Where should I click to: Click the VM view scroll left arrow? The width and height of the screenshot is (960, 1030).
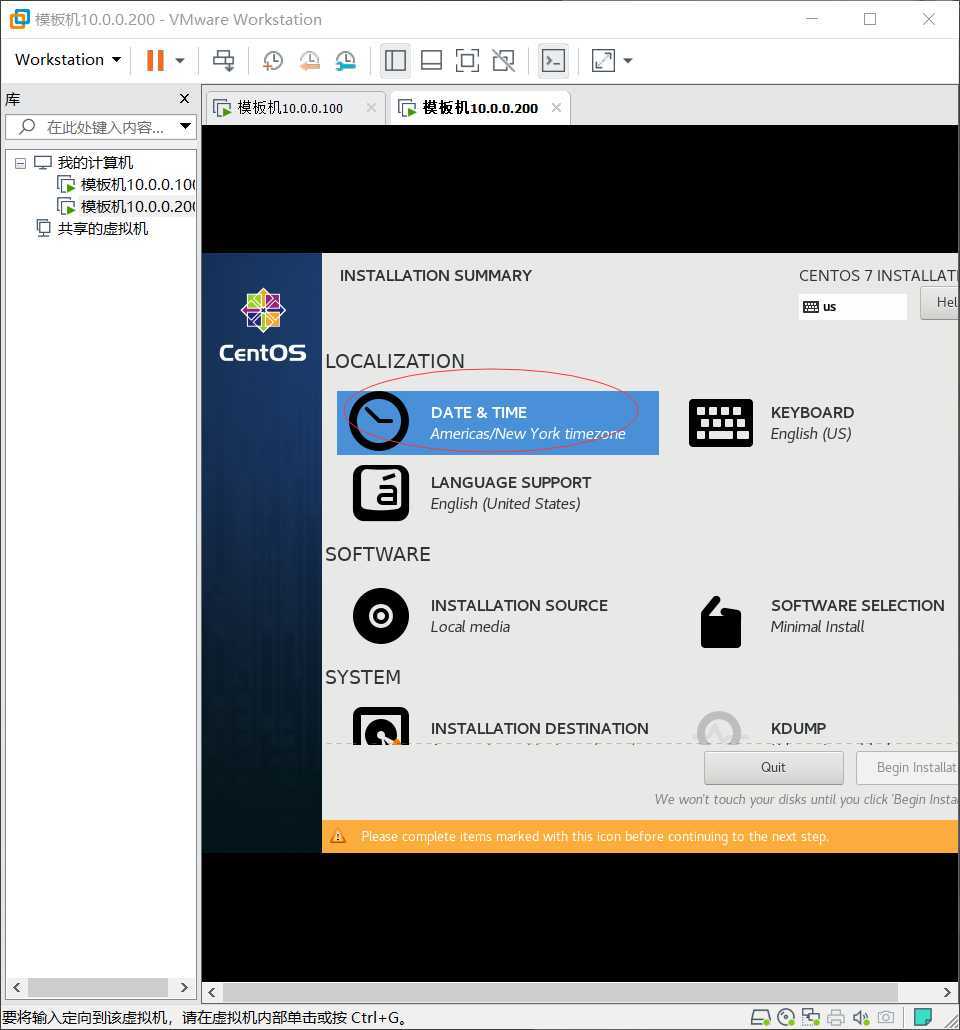[x=212, y=992]
